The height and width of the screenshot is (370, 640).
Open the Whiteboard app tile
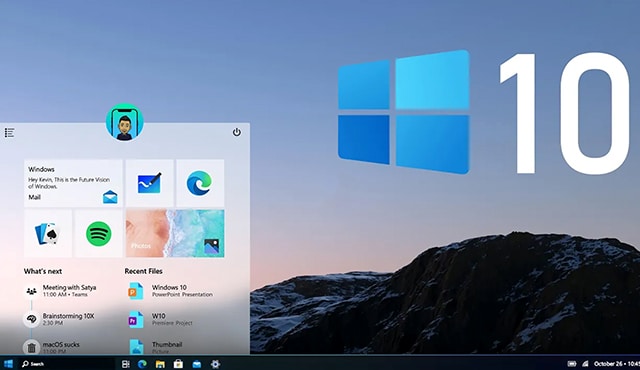coord(149,183)
